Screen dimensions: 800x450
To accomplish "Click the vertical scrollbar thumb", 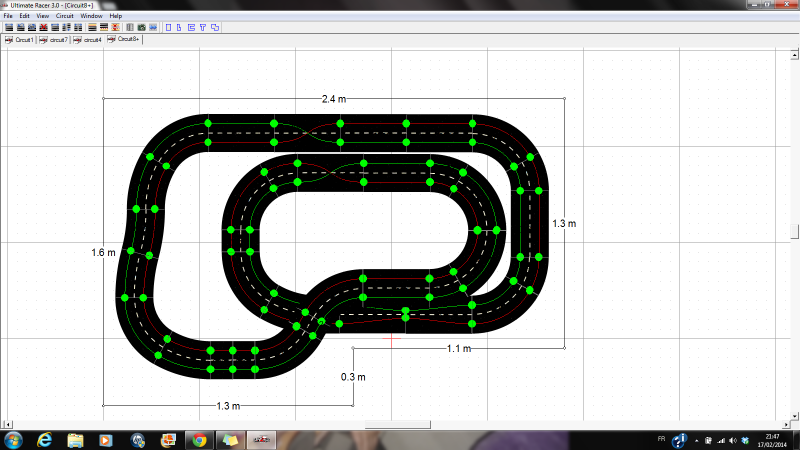I will (x=794, y=232).
